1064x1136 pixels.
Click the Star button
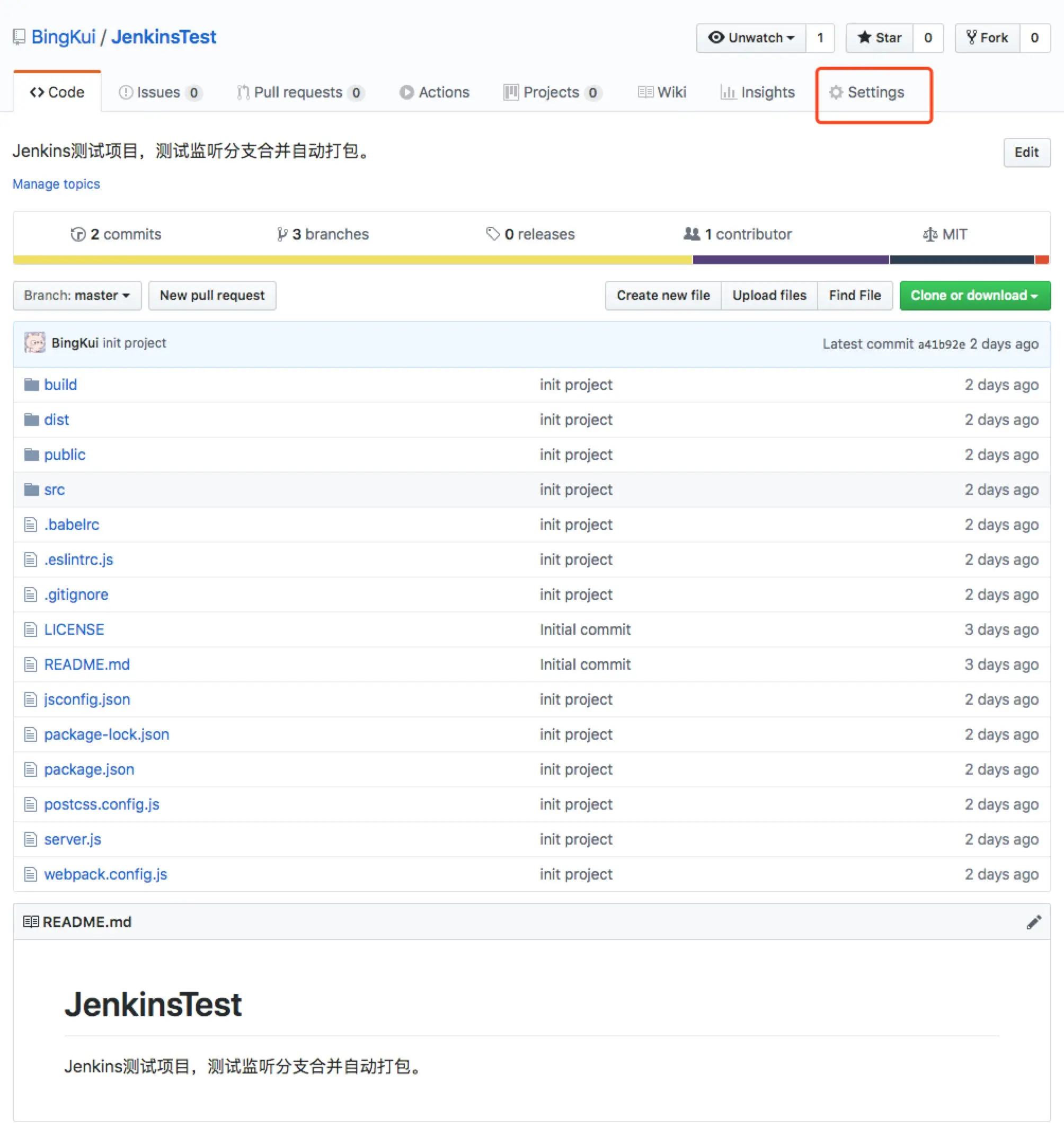[x=879, y=38]
